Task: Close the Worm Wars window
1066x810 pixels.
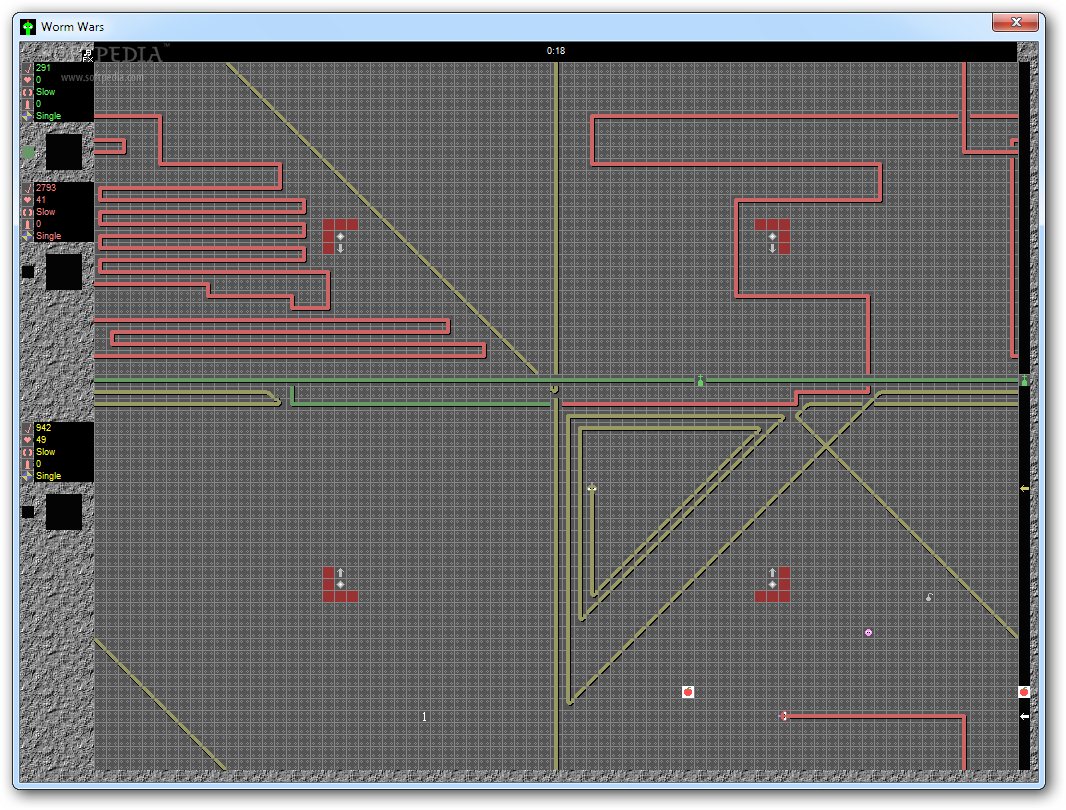Action: 1016,22
